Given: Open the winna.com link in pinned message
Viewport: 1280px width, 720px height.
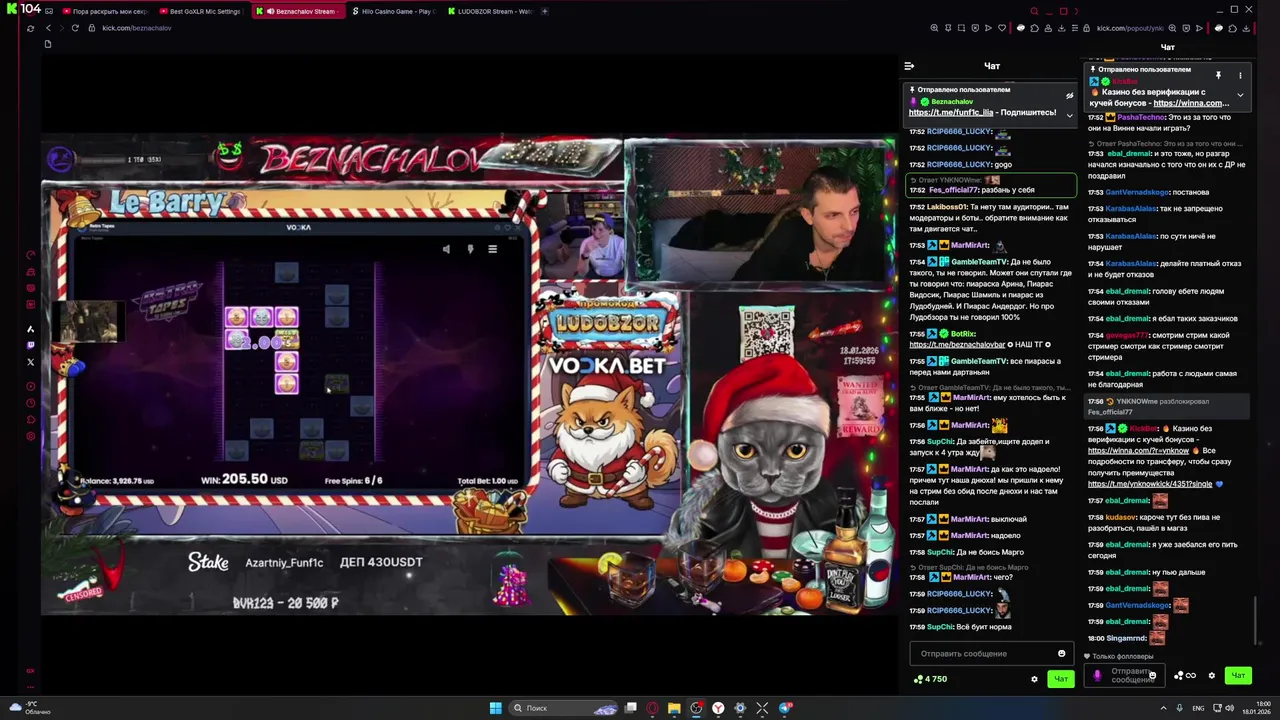Looking at the screenshot, I should (x=1191, y=103).
